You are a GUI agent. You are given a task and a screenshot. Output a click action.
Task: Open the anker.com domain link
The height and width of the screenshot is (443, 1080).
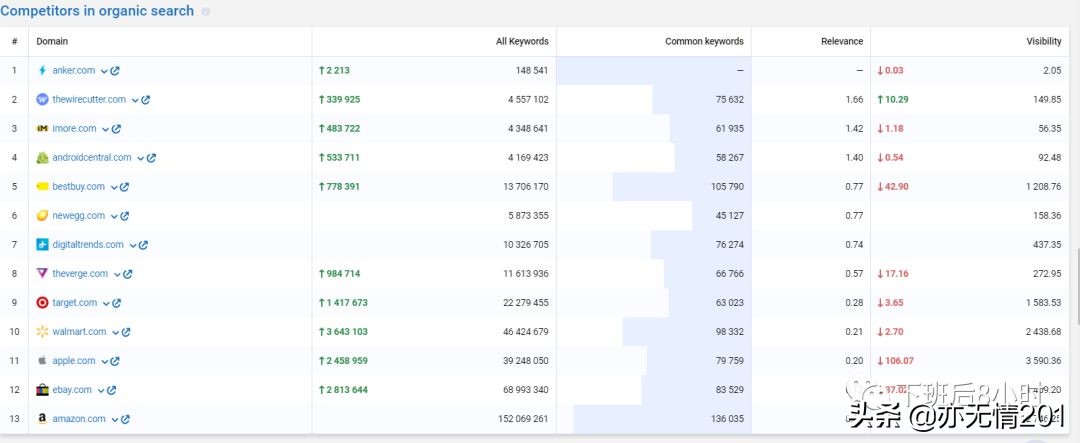click(x=74, y=70)
